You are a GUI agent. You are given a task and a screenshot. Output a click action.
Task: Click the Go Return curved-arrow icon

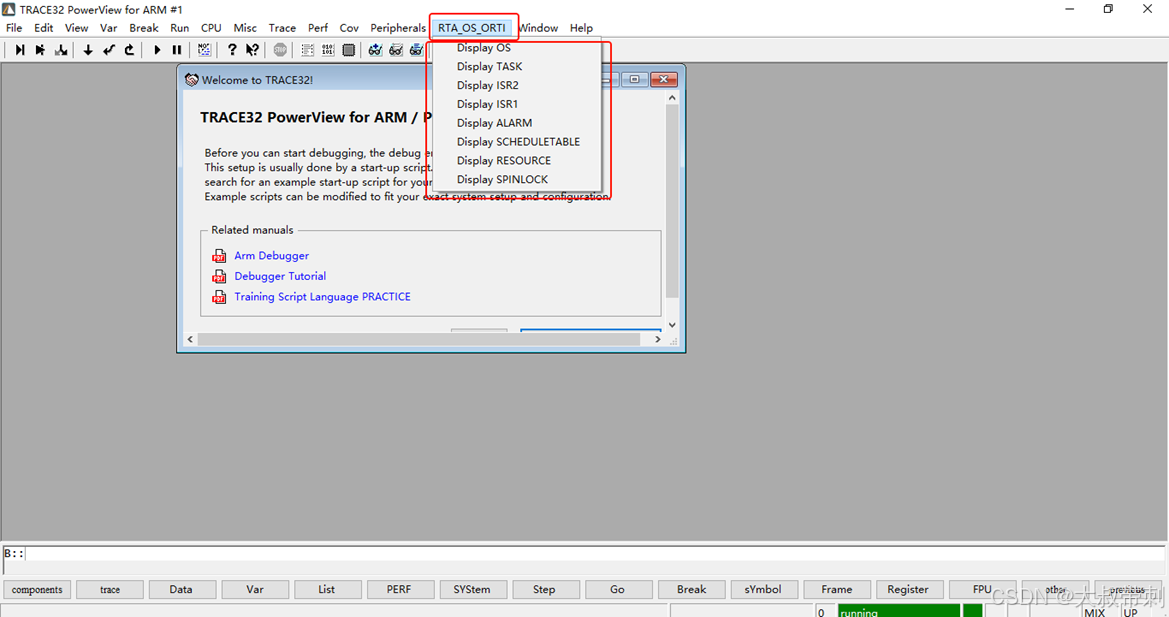109,50
